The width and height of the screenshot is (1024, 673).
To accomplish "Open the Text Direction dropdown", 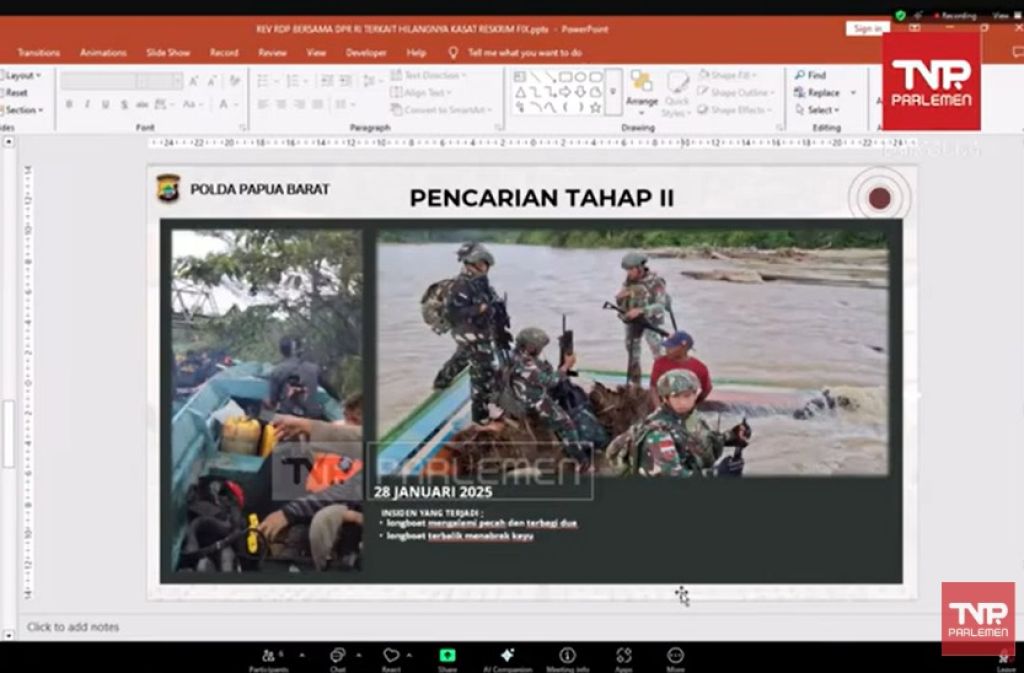I will coord(429,76).
